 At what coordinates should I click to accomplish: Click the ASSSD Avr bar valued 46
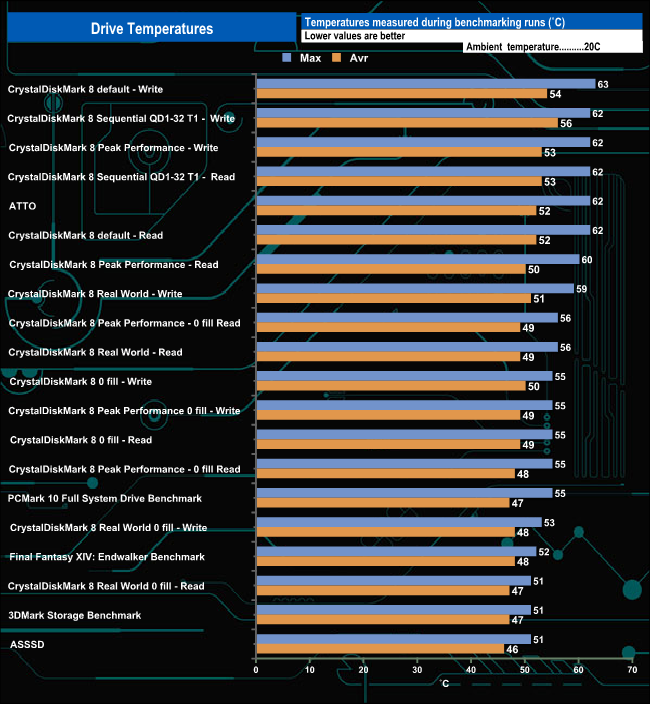(x=380, y=649)
